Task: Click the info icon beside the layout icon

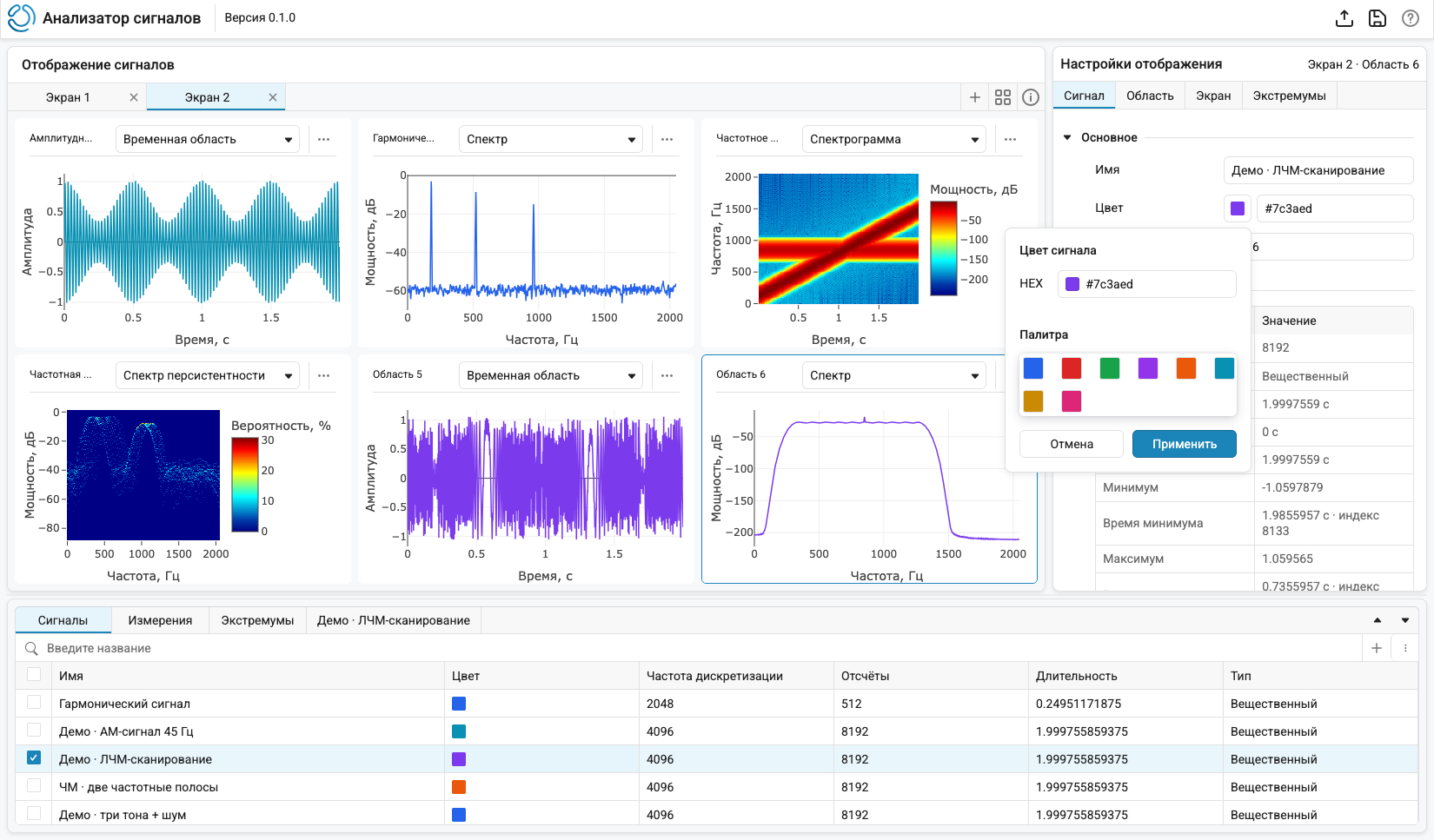Action: point(1031,97)
